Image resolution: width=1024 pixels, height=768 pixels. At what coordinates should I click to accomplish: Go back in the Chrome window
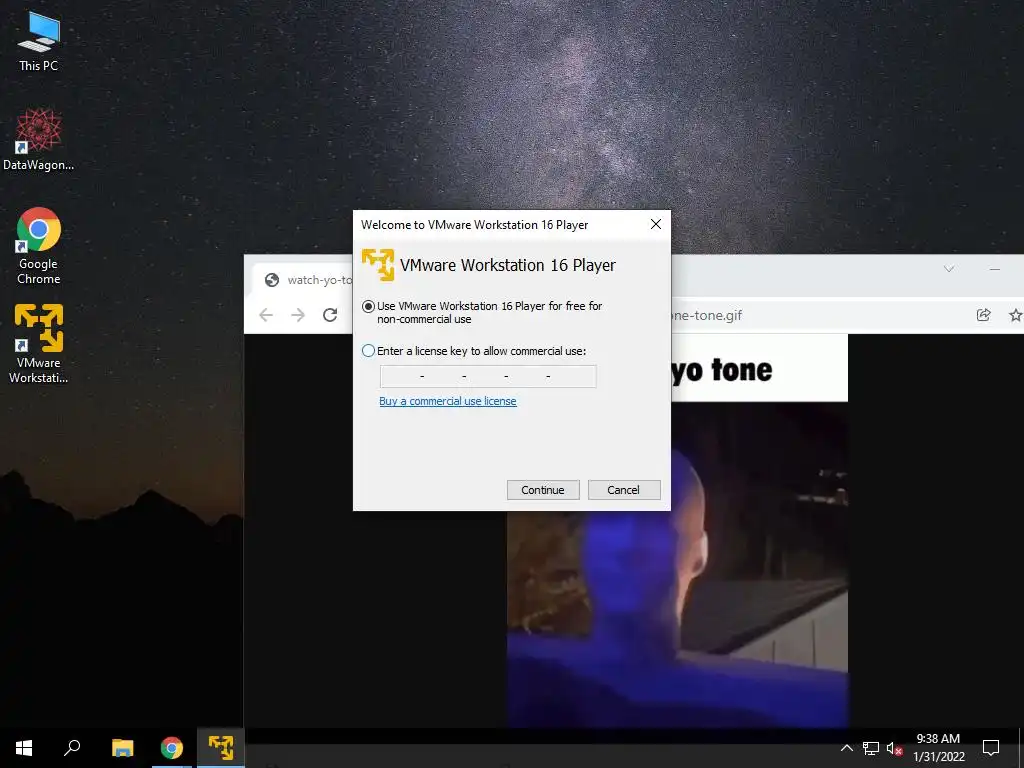(266, 315)
